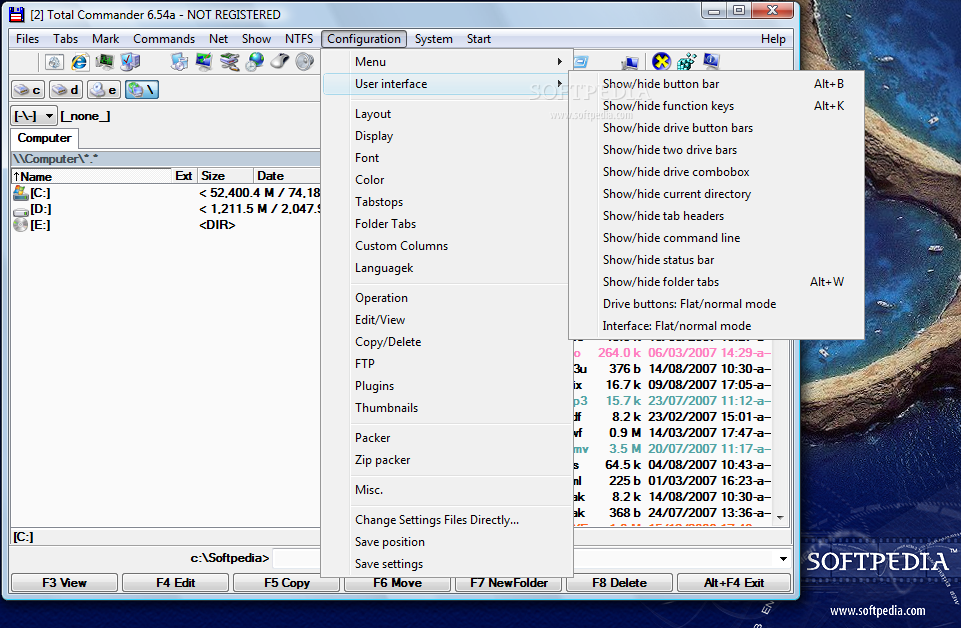Screen dimensions: 961x628
Task: Open the NTFS menu
Action: click(298, 39)
